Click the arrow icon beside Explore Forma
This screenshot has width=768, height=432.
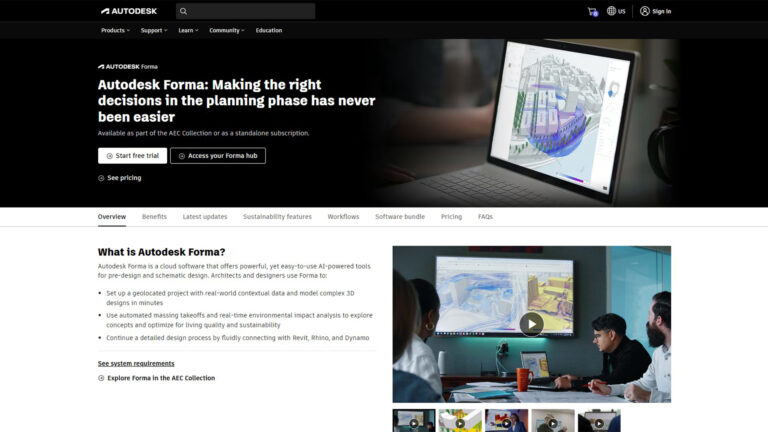101,378
